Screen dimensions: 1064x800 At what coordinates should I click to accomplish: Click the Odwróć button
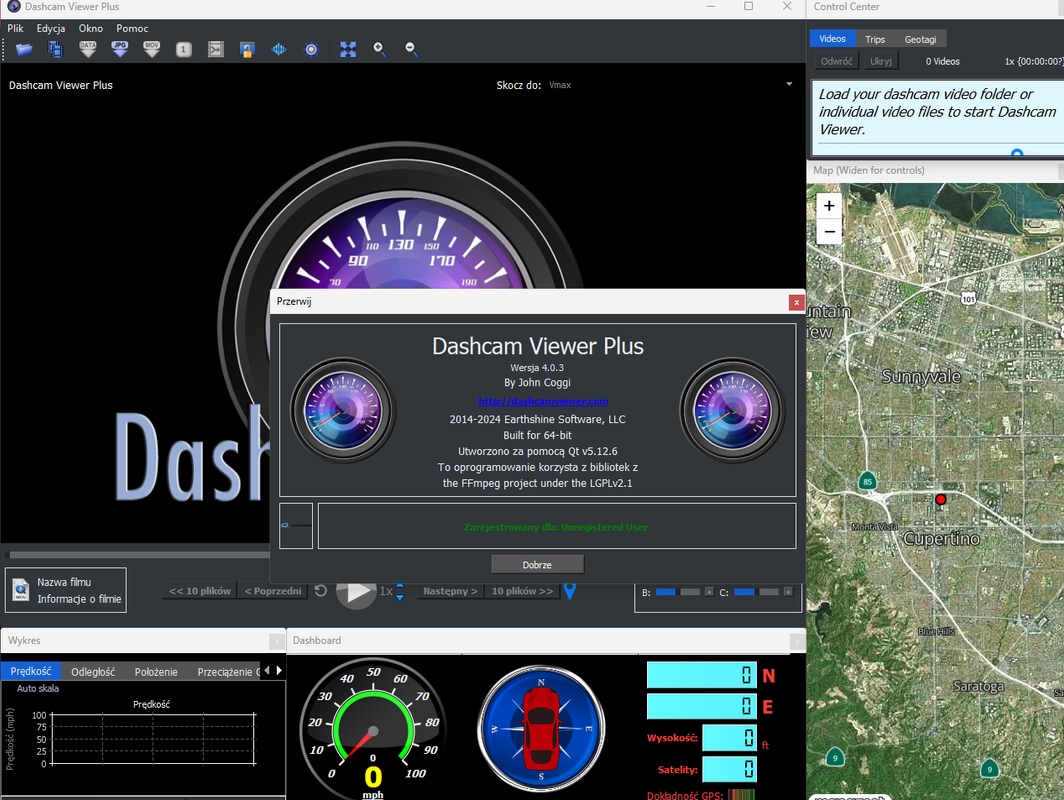tap(836, 61)
